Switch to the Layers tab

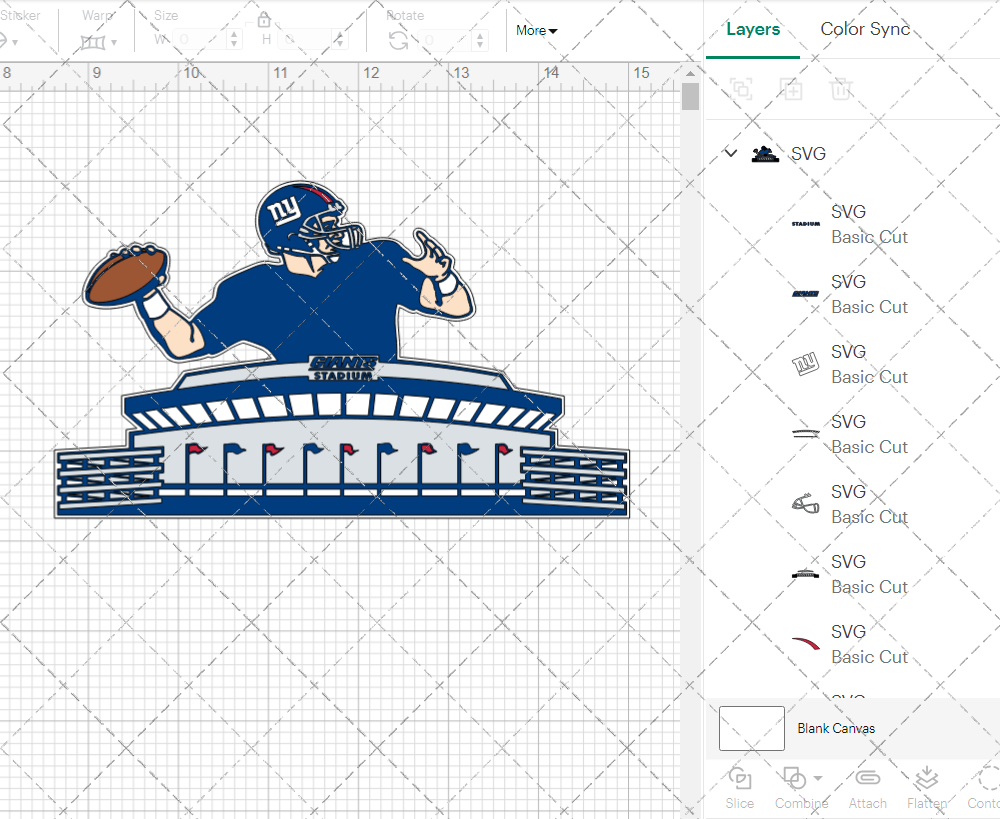pos(753,29)
